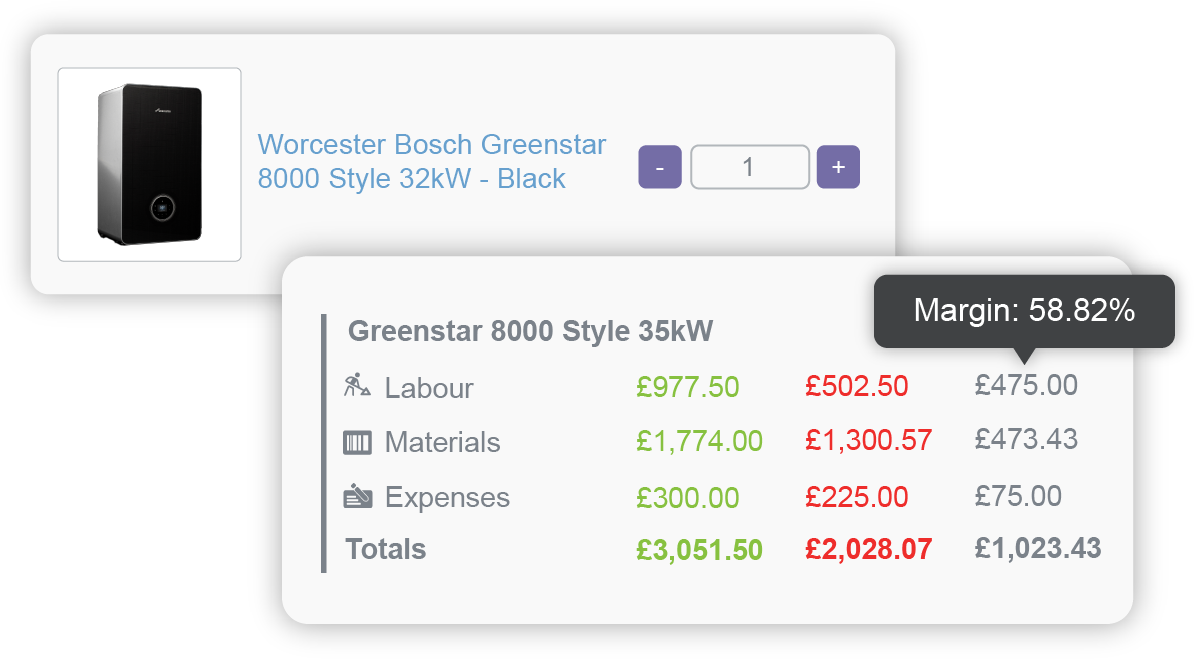Increase quantity with the plus button
The image size is (1200, 667).
click(x=838, y=167)
